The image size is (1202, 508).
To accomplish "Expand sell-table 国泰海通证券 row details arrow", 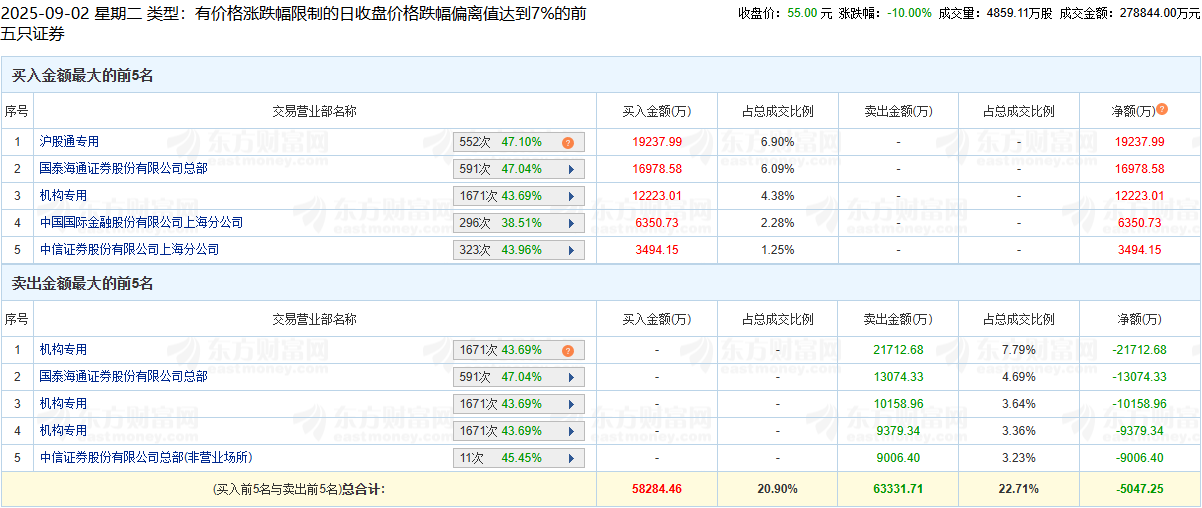I will 571,378.
